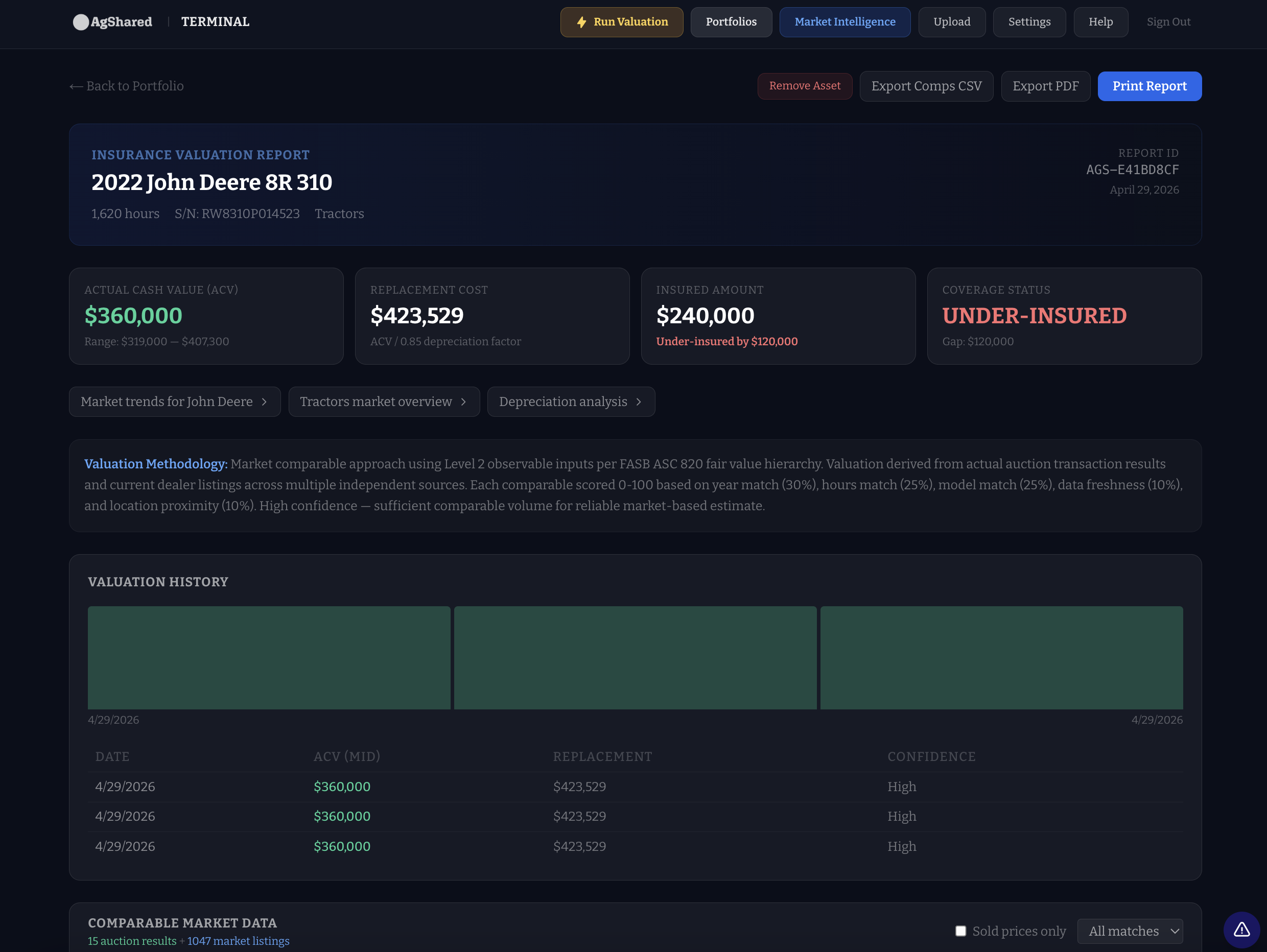The height and width of the screenshot is (952, 1267).
Task: Click the CONFIDENCE column header
Action: [x=931, y=757]
